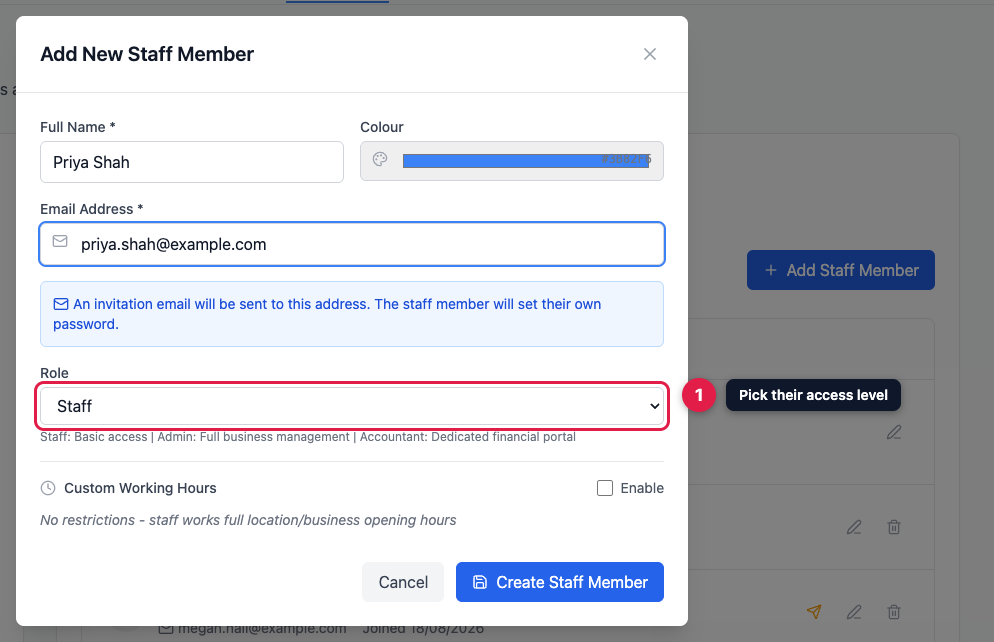Click the envelope icon in invitation notice
The height and width of the screenshot is (642, 994).
tap(61, 304)
